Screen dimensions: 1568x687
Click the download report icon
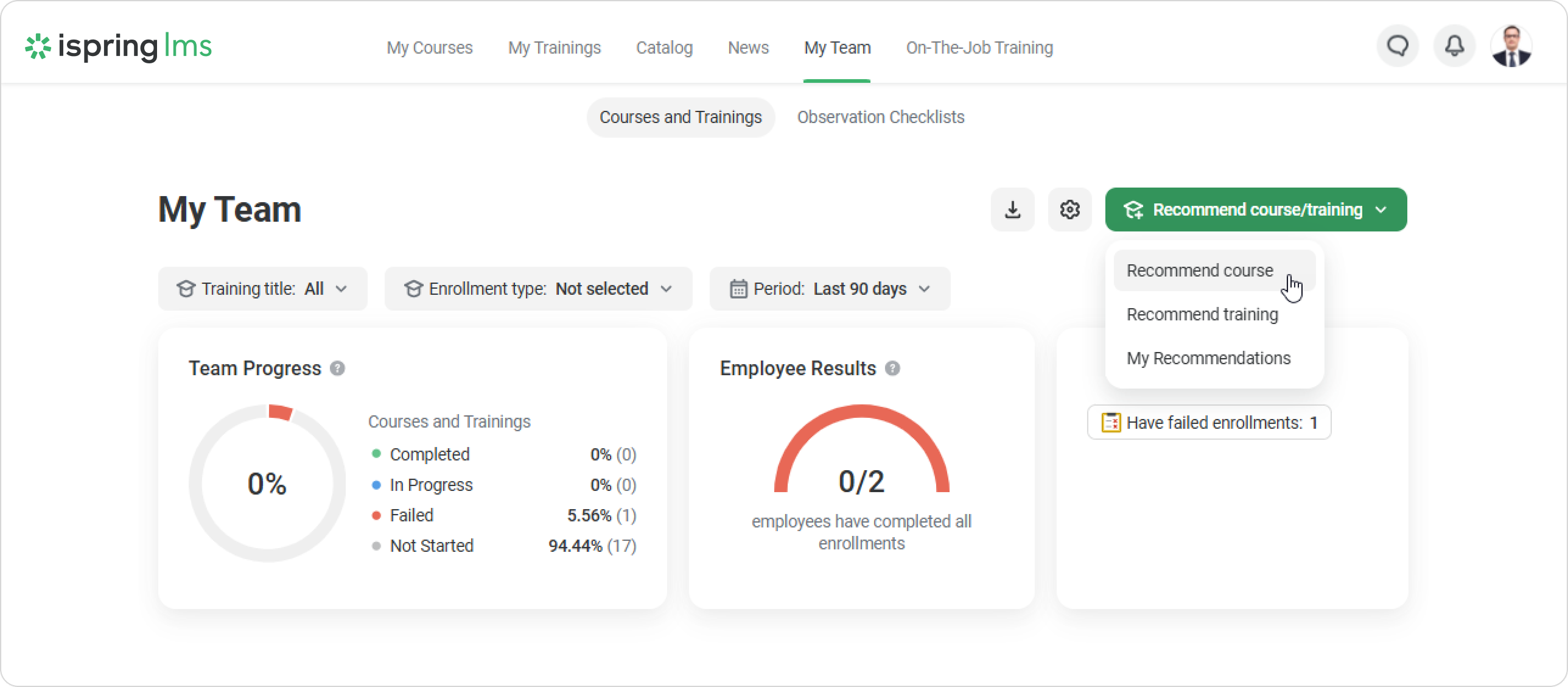[1012, 210]
